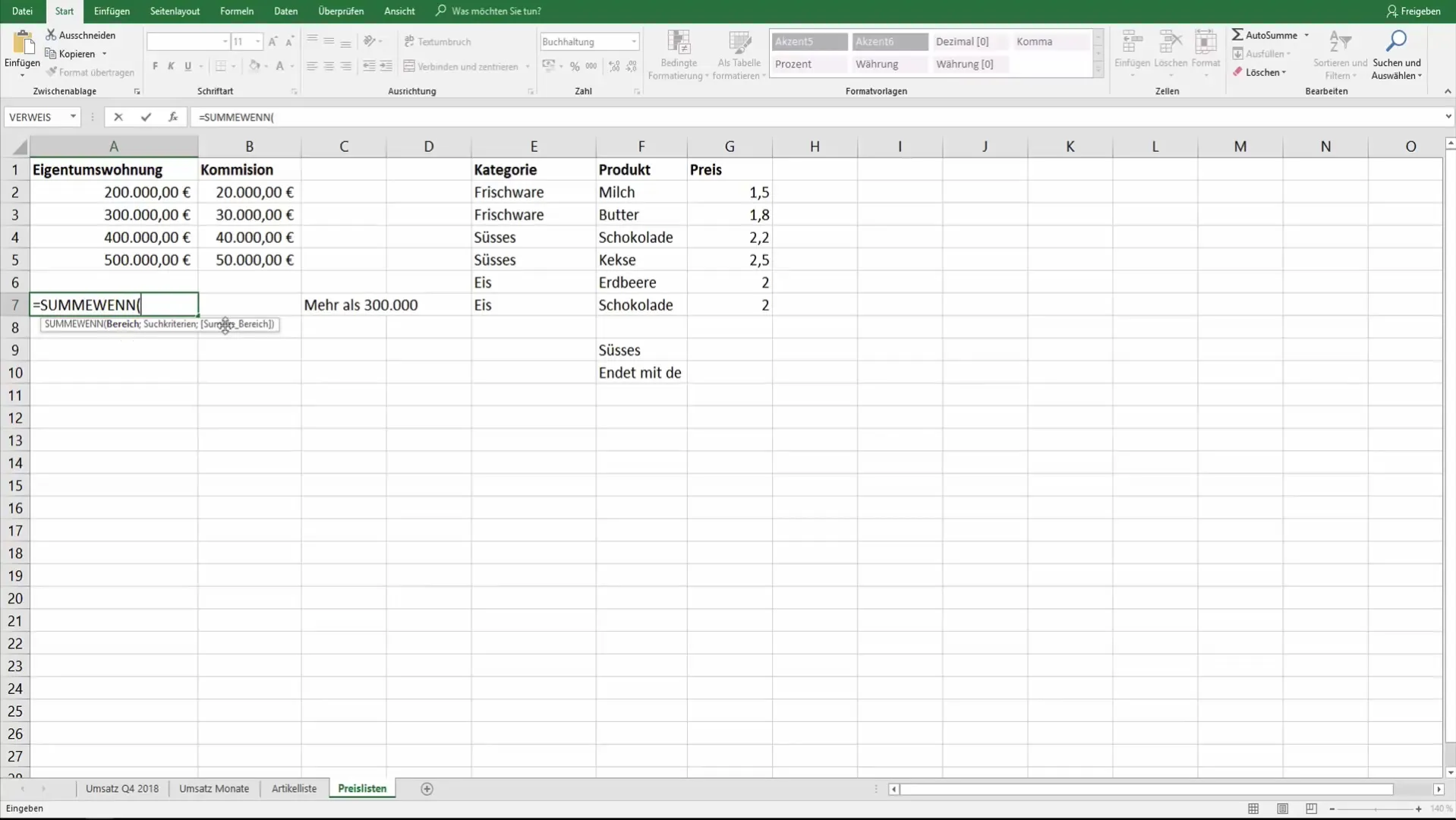This screenshot has width=1456, height=820.
Task: Click the increase font size icon
Action: [x=273, y=42]
